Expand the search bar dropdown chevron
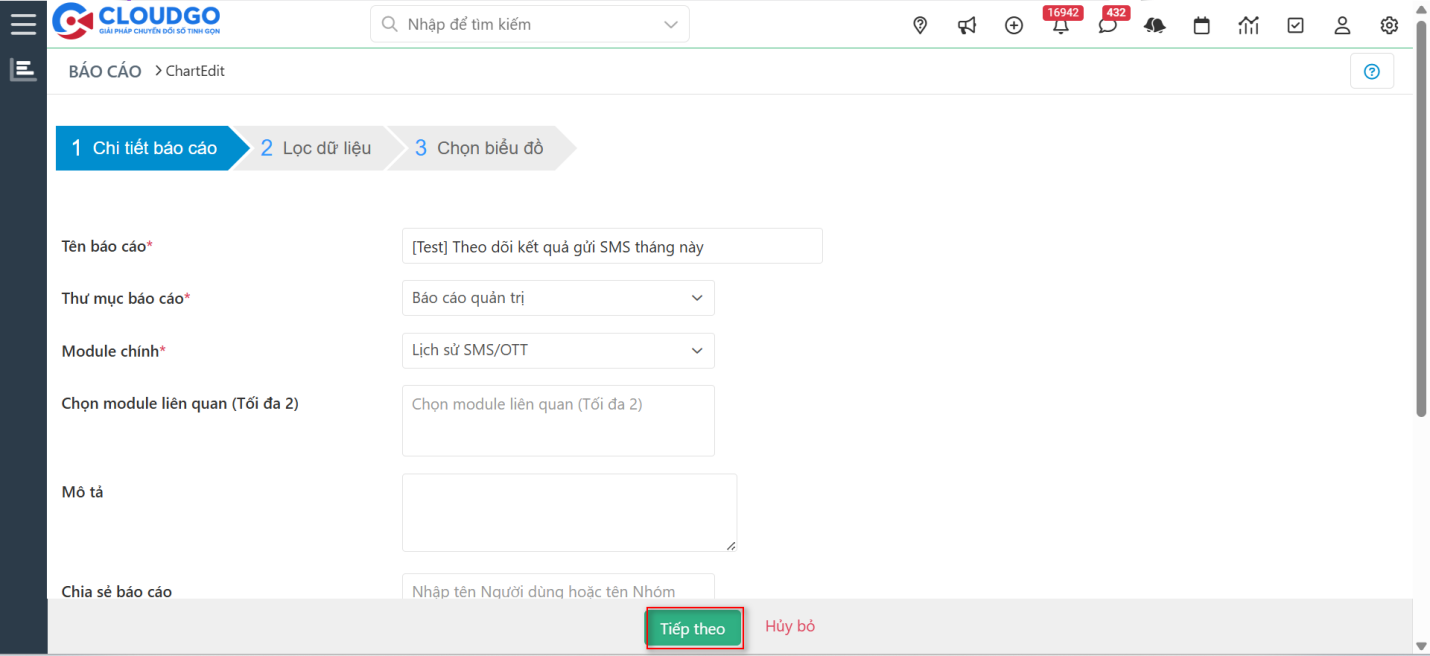Screen dimensions: 1430x656 pos(670,23)
